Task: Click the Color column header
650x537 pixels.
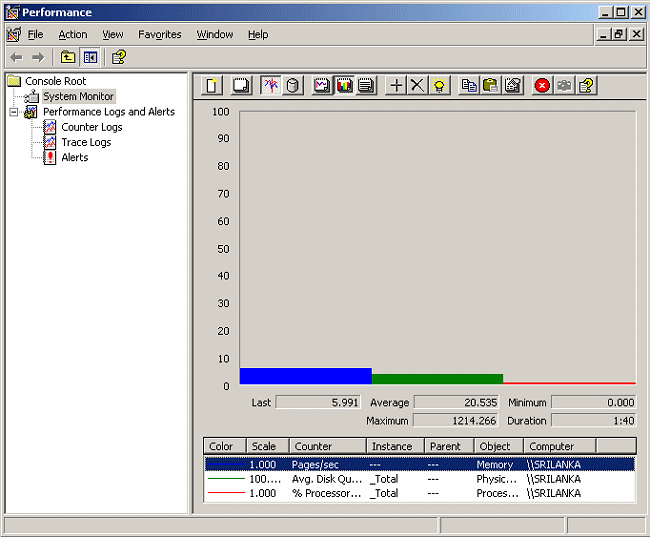Action: pyautogui.click(x=225, y=446)
